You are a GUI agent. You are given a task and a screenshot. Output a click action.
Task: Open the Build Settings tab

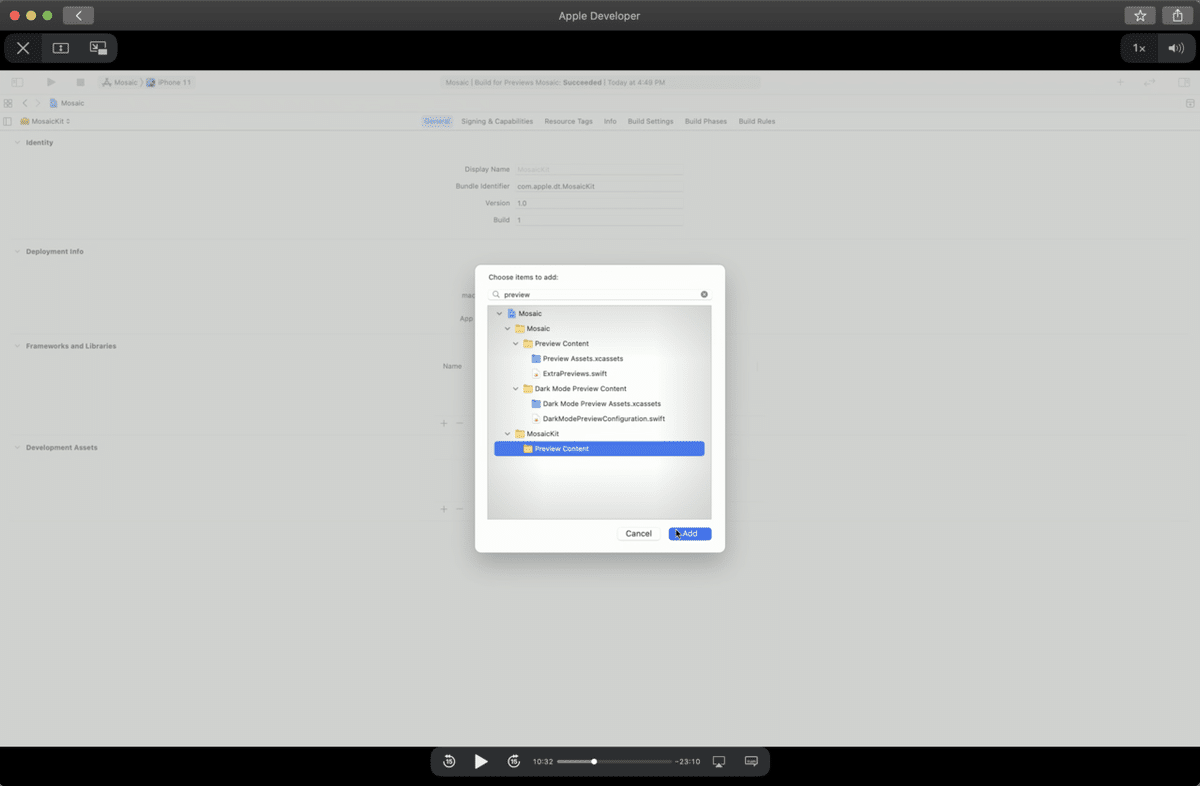click(x=650, y=121)
